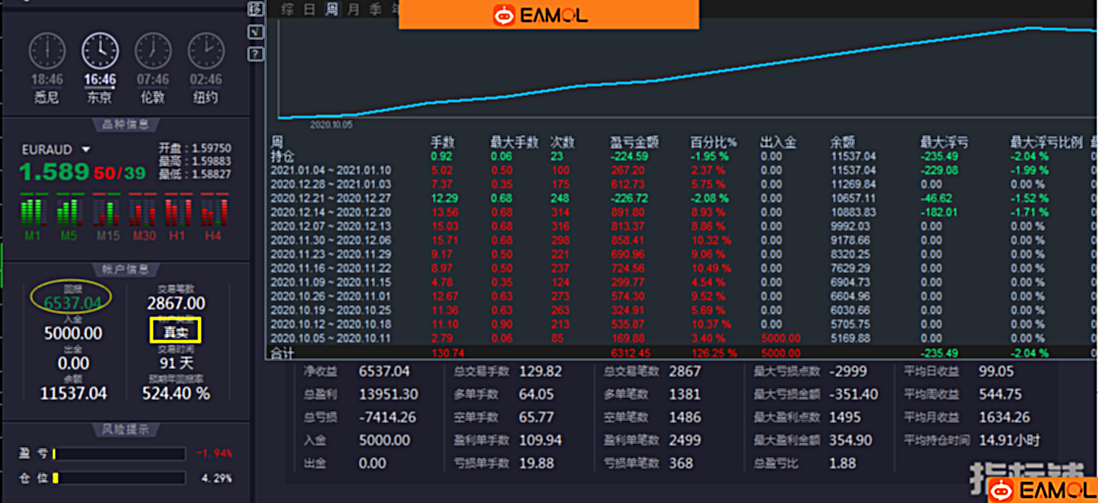
Task: Click the 盈亏 risk progress bar
Action: coord(118,454)
